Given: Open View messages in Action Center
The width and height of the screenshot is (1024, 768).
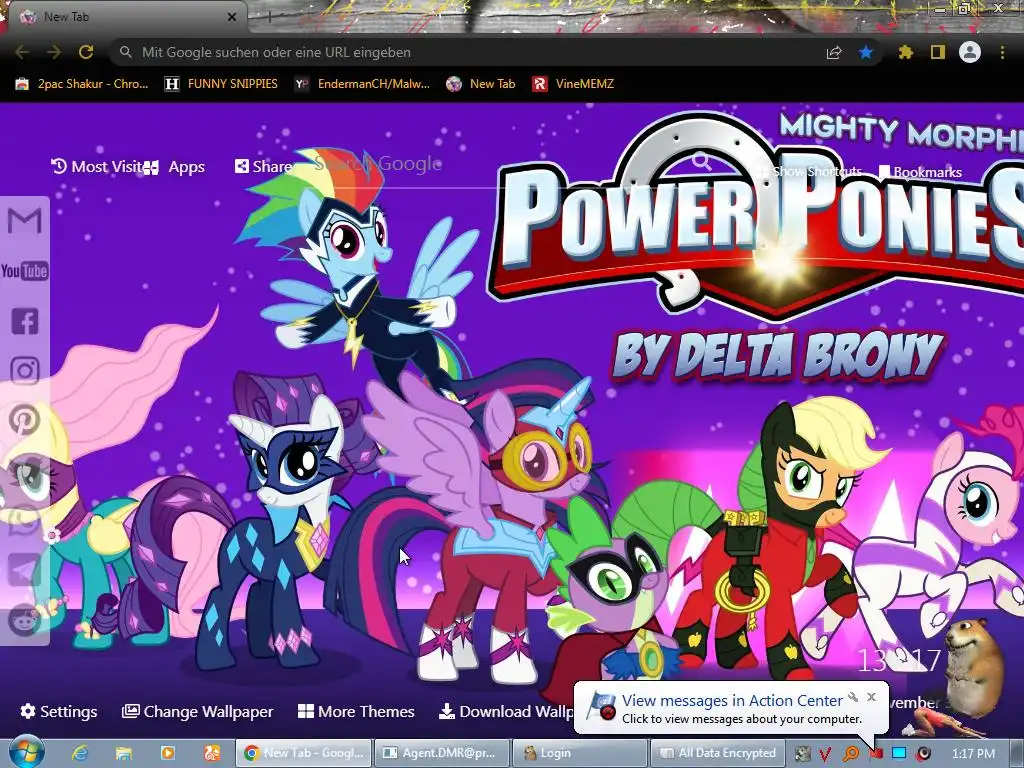Looking at the screenshot, I should (x=731, y=701).
